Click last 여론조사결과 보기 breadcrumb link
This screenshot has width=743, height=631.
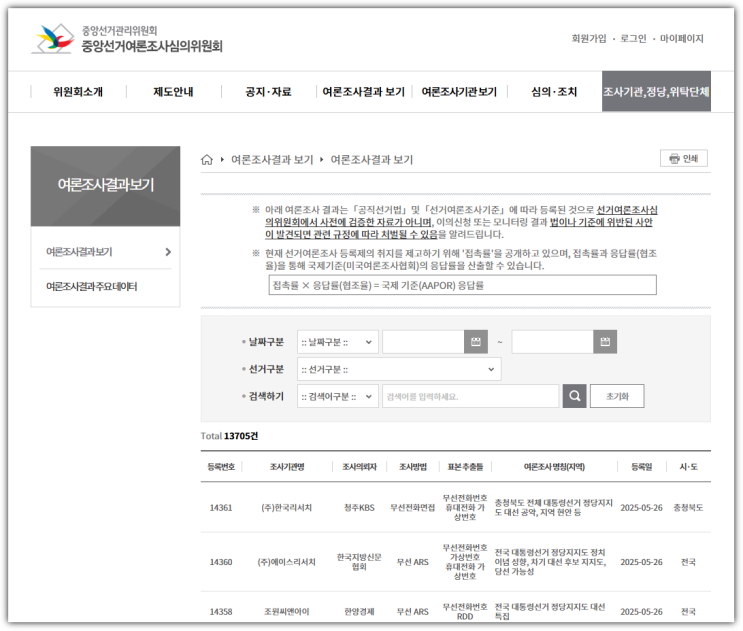(372, 160)
